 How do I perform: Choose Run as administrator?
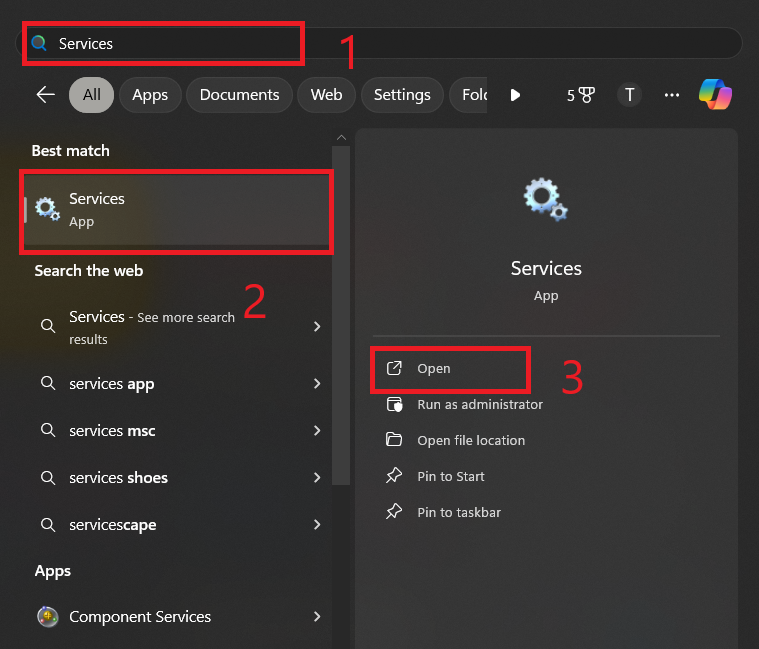[479, 405]
